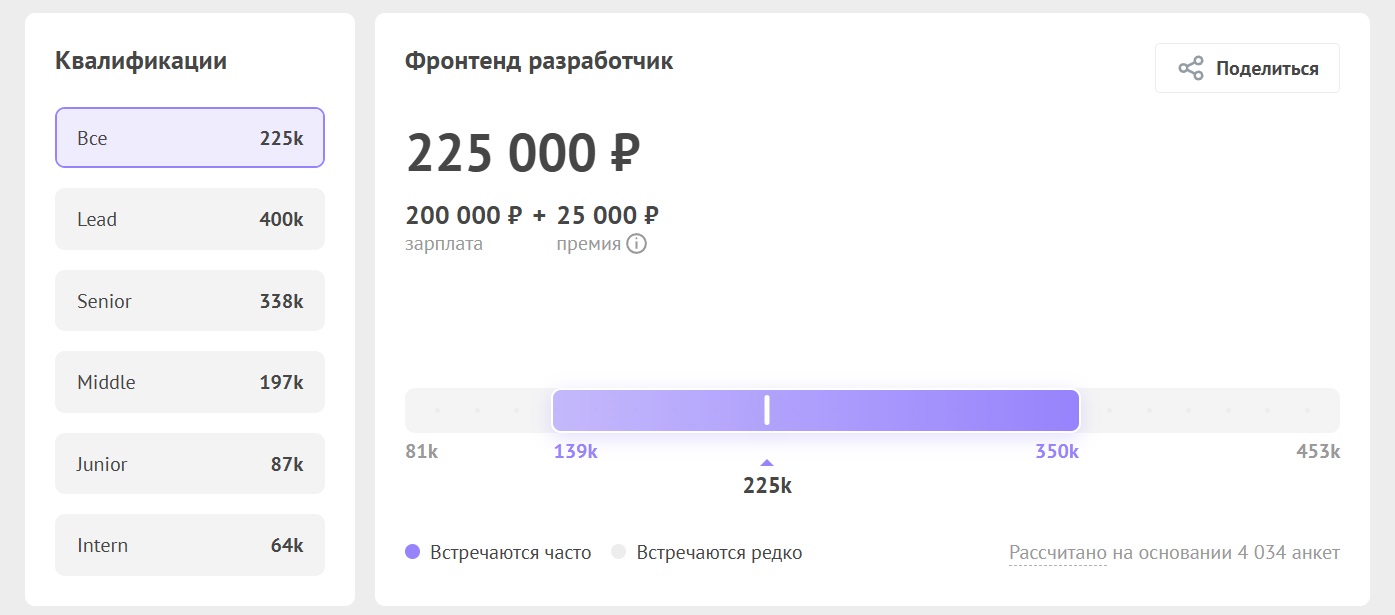This screenshot has height=615, width=1395.
Task: Click the triangle marker above 225k
Action: [766, 461]
